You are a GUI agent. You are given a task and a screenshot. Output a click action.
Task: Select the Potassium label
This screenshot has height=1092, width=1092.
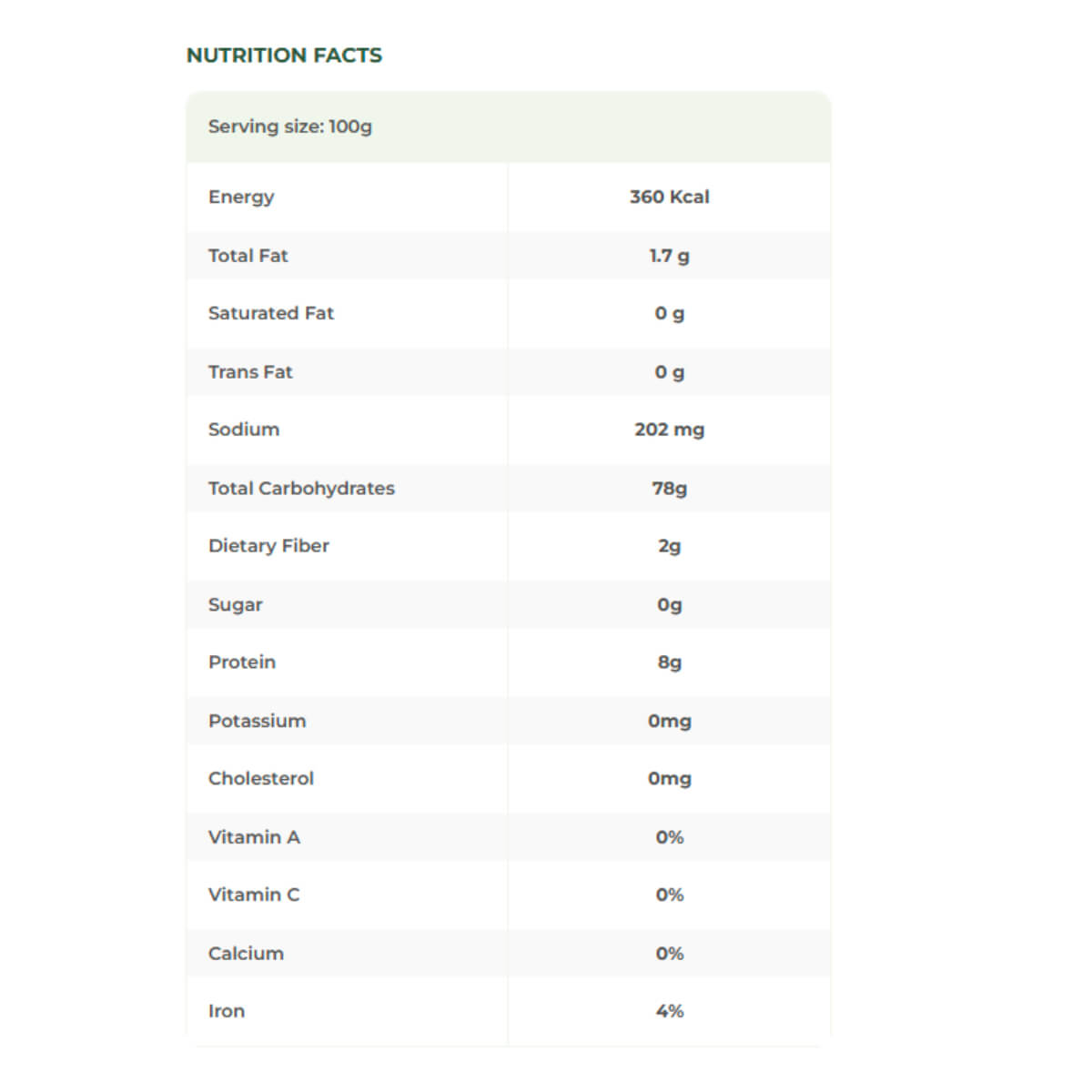257,721
